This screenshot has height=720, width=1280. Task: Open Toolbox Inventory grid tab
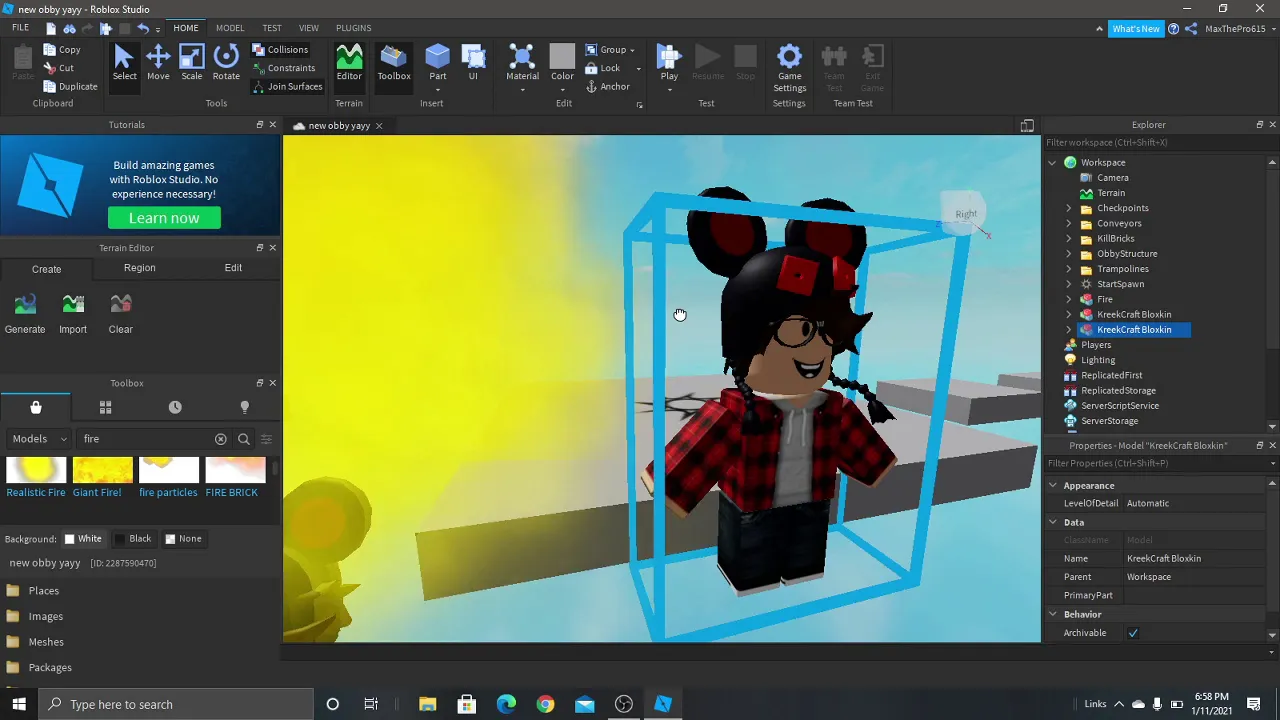click(105, 407)
